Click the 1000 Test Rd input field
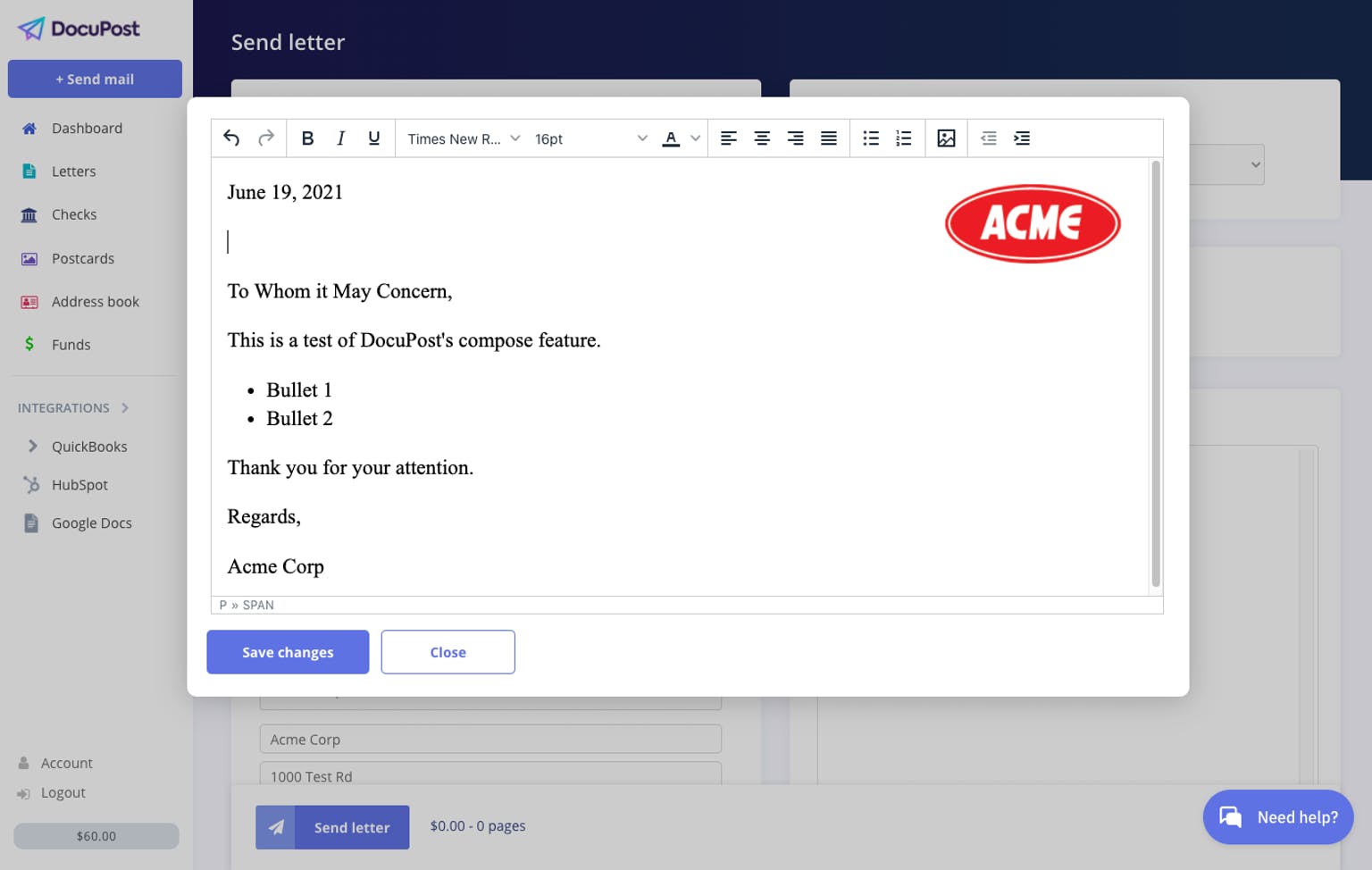 (490, 774)
